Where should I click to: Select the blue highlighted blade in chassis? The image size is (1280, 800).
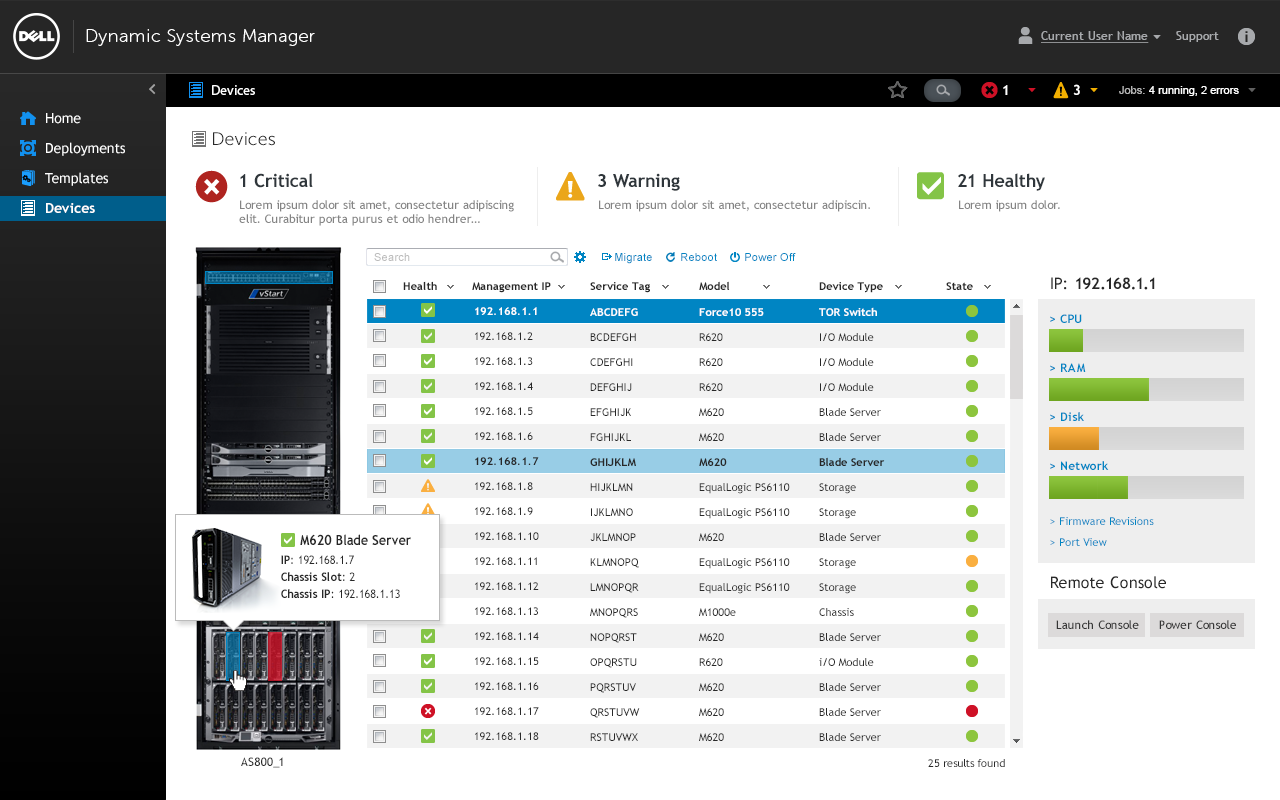click(234, 656)
